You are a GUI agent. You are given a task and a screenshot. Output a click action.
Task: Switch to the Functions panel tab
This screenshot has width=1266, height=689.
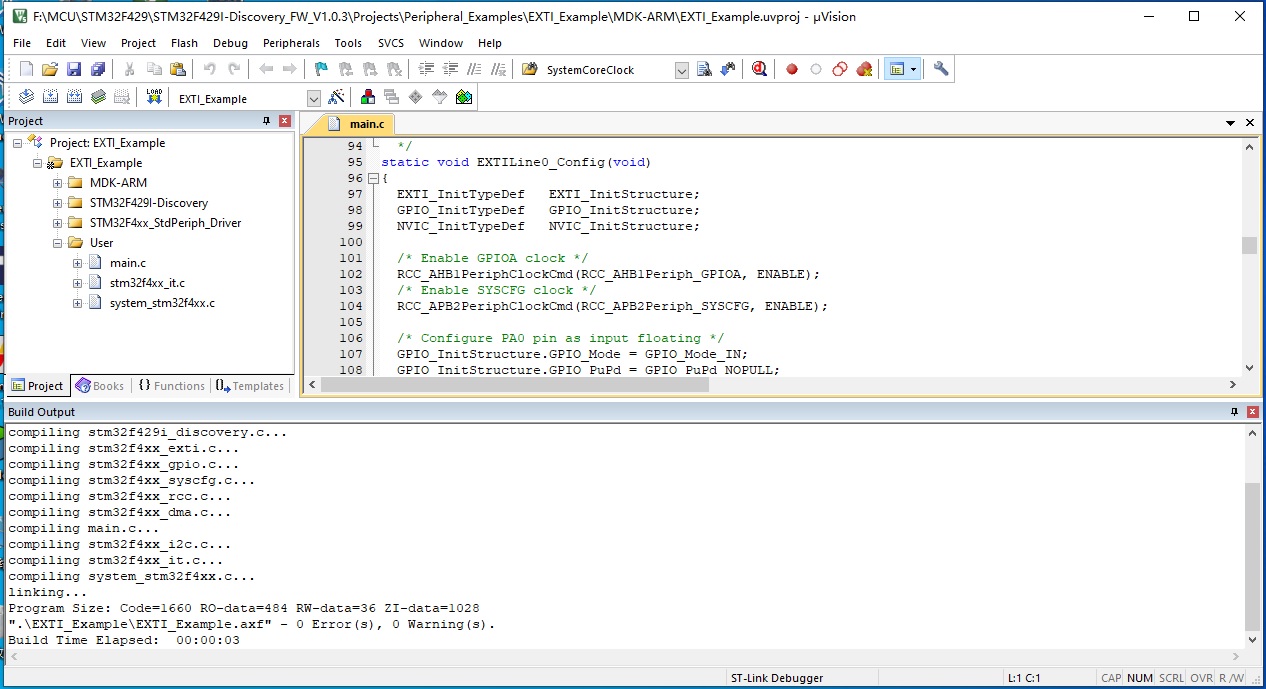point(171,386)
